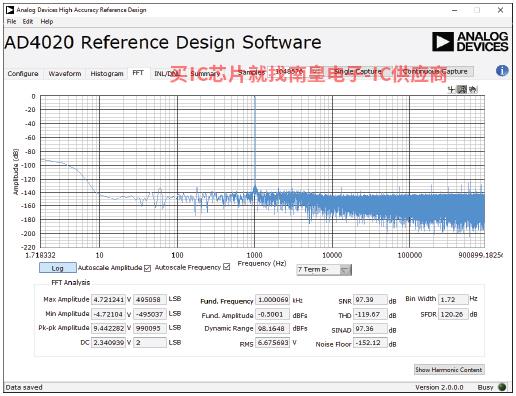Click the Pk-pk Amplitude voltage field
This screenshot has width=516, height=396.
(108, 328)
